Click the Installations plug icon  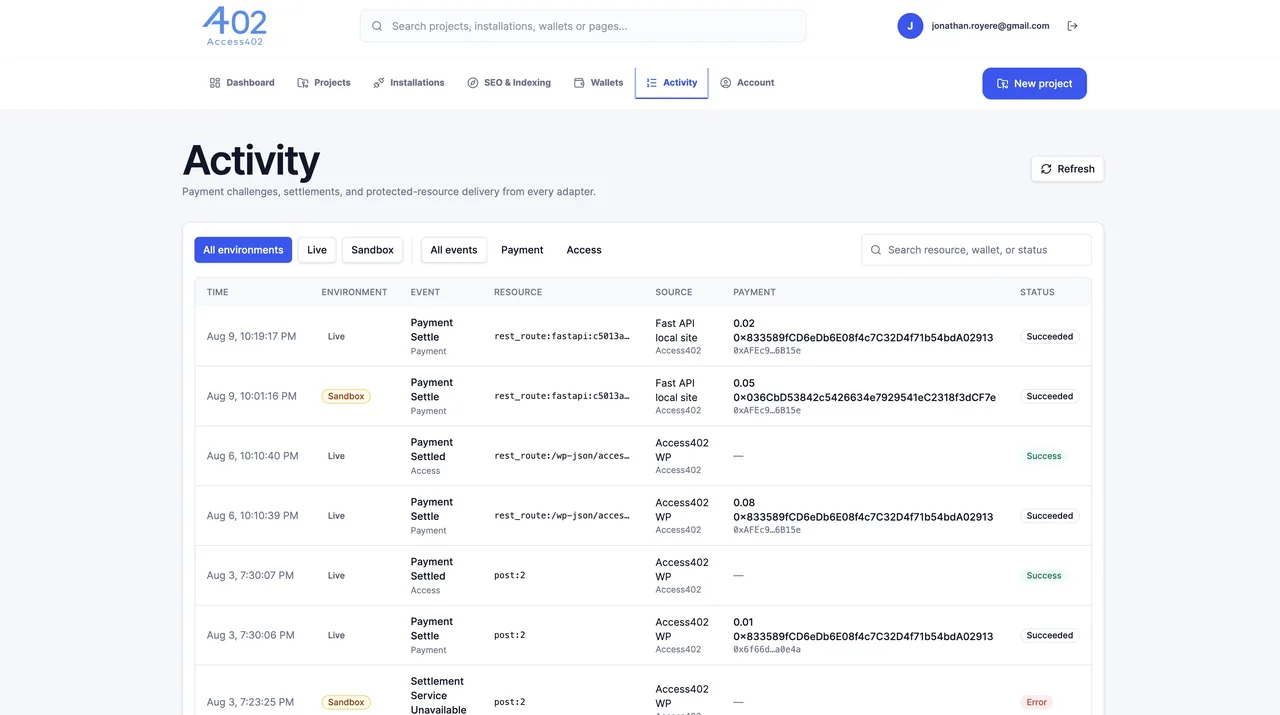tap(379, 83)
